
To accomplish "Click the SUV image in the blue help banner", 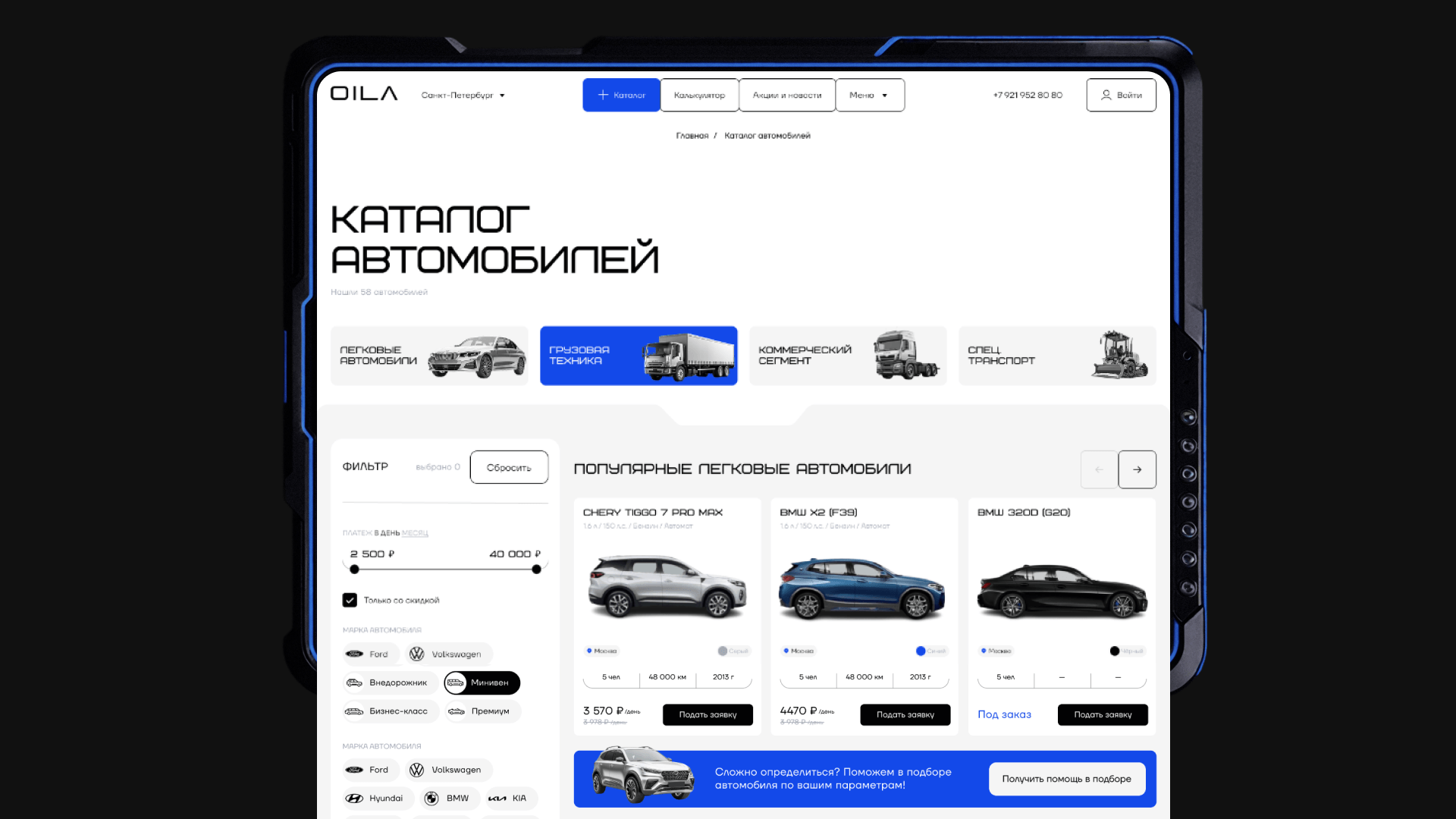I will point(643,774).
